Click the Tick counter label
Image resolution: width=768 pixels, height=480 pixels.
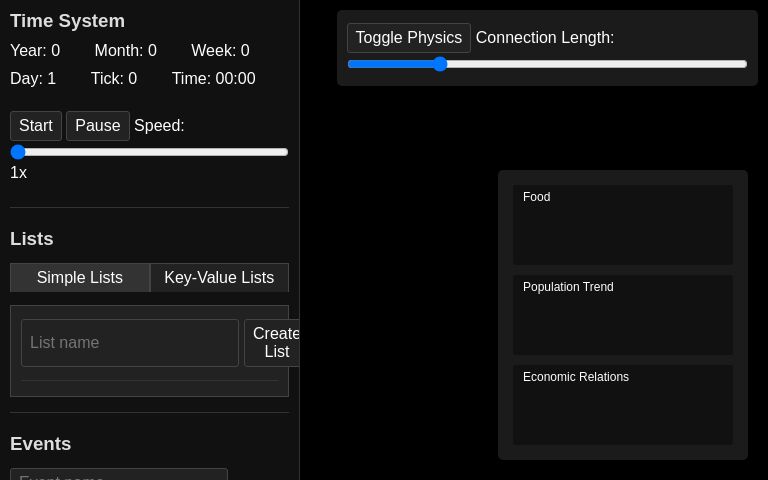point(114,79)
